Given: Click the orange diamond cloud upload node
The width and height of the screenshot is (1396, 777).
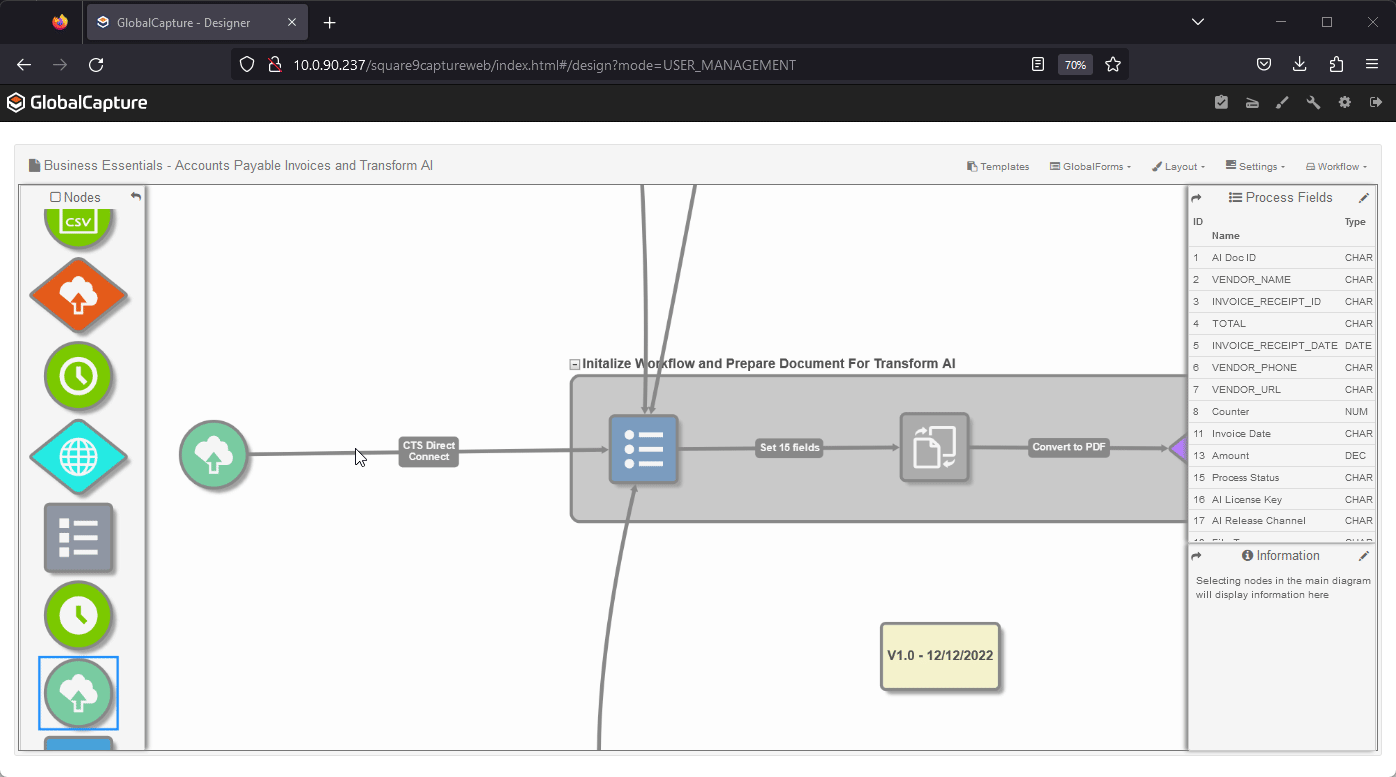Looking at the screenshot, I should 78,296.
